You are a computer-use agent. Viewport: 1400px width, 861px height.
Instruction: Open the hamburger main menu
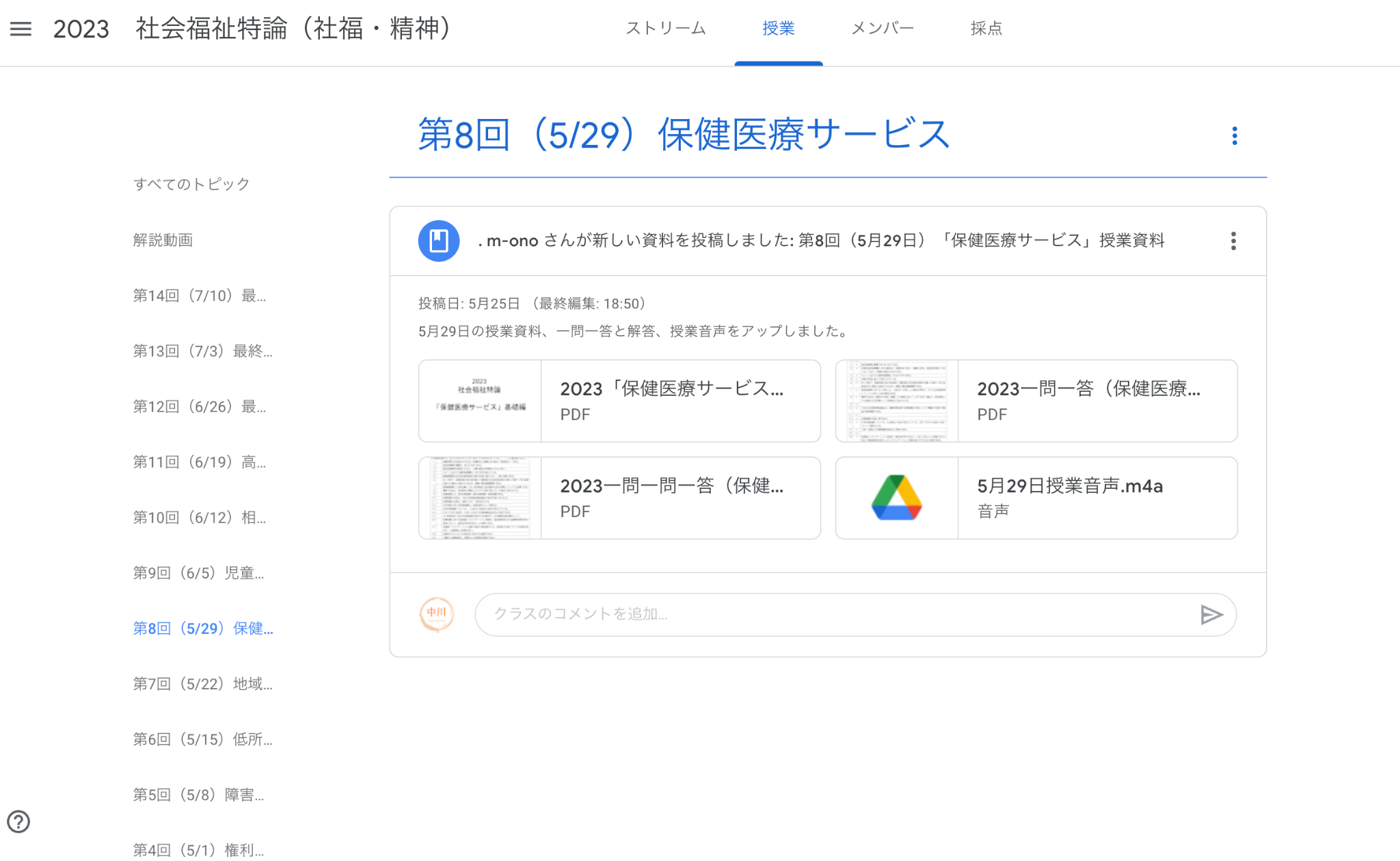pos(21,29)
